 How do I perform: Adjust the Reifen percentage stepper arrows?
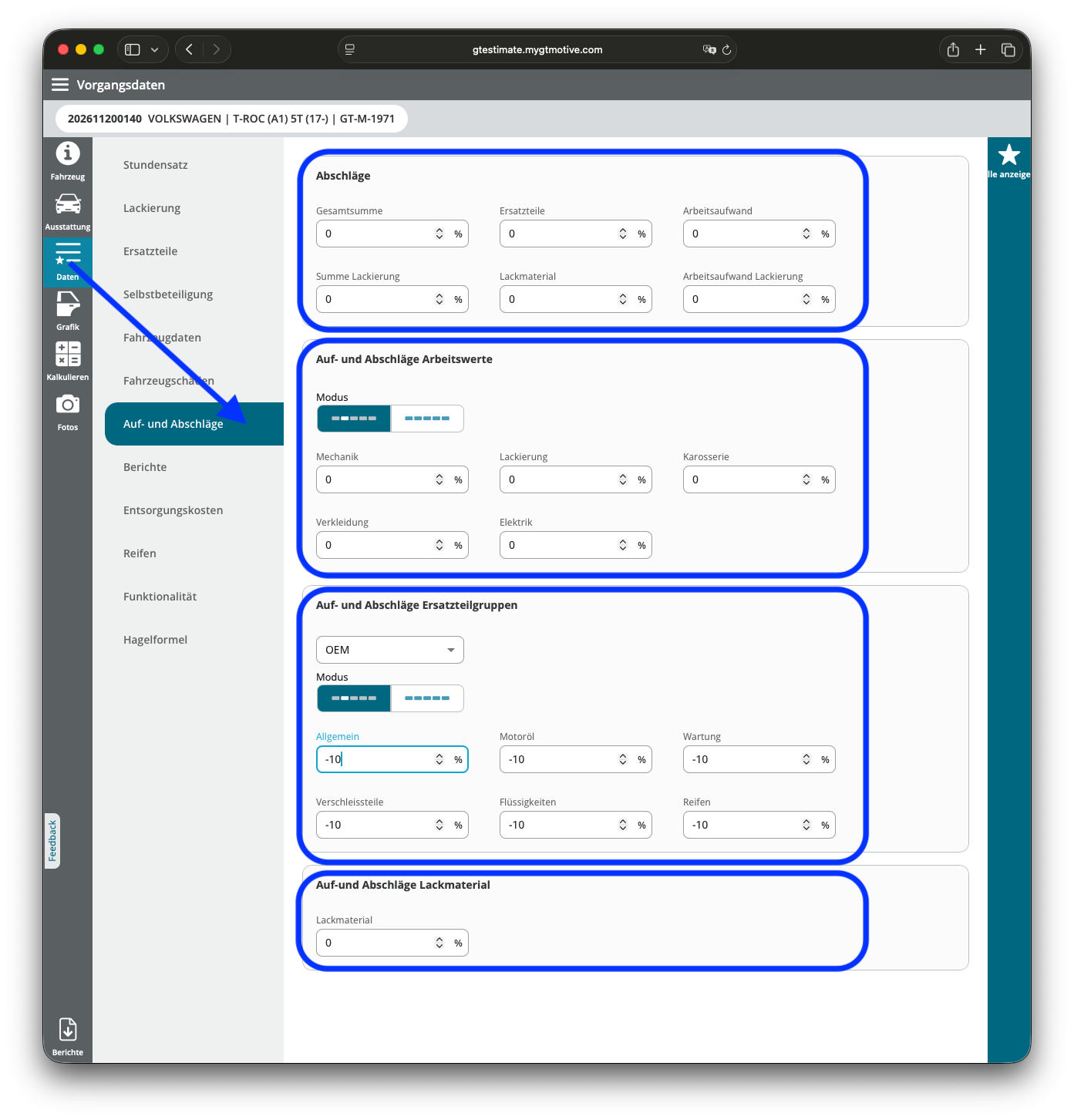click(806, 825)
